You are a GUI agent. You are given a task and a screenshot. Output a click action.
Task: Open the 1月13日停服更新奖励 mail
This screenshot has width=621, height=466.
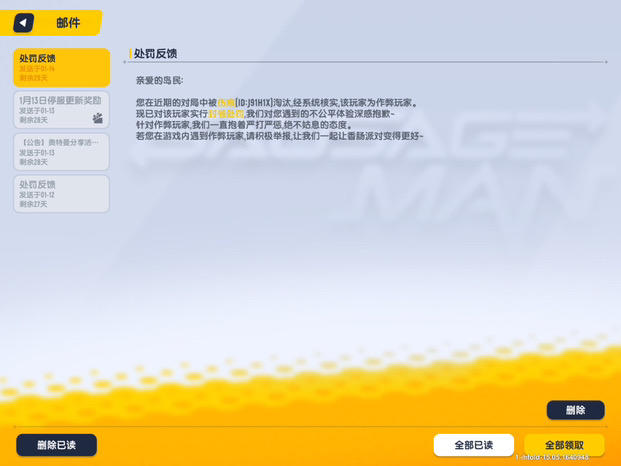[62, 110]
